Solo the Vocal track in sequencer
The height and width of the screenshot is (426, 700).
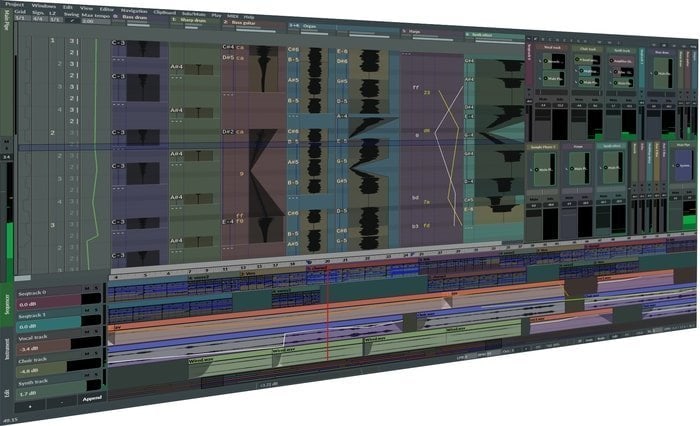pos(96,331)
